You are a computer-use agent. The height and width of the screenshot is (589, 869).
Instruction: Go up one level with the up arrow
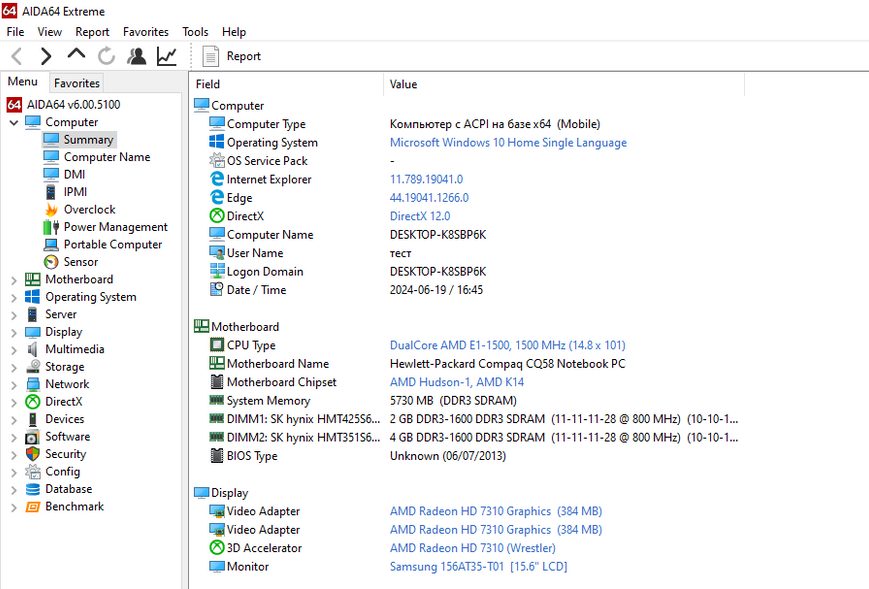(76, 54)
